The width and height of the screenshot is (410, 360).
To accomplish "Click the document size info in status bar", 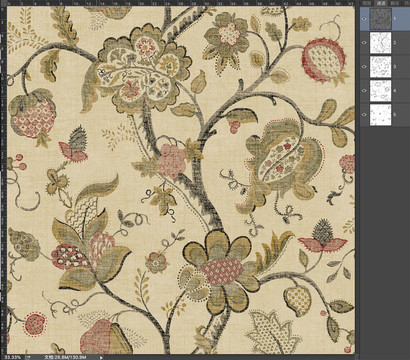I will [x=65, y=357].
